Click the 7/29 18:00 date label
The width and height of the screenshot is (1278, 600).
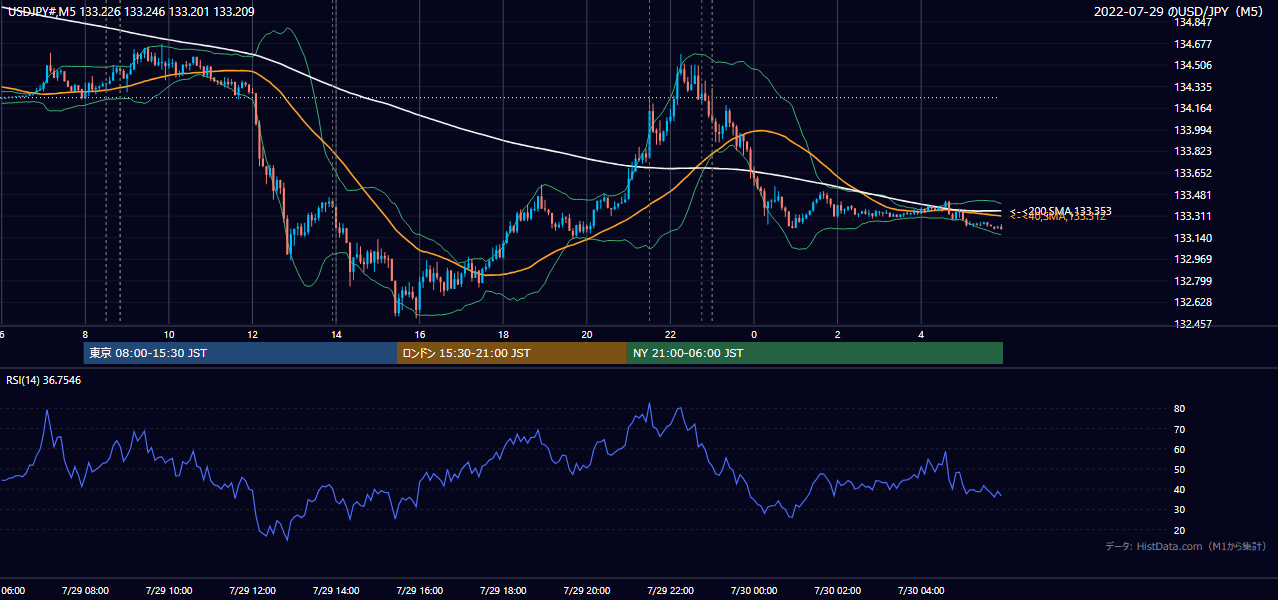(503, 590)
